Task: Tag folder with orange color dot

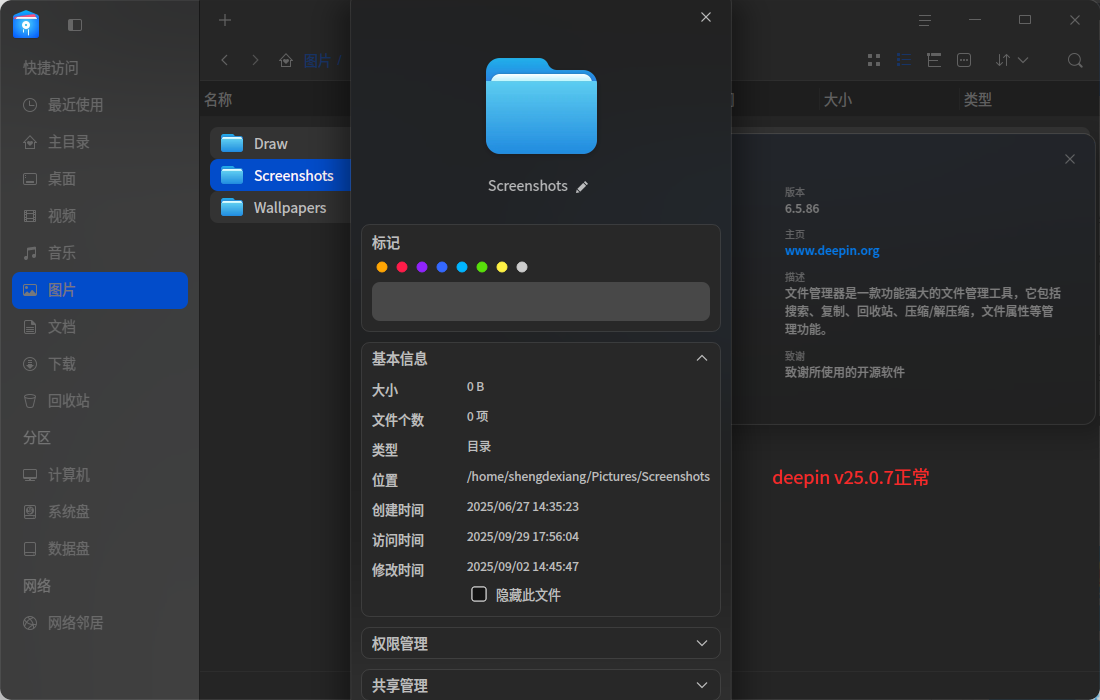Action: coord(382,267)
